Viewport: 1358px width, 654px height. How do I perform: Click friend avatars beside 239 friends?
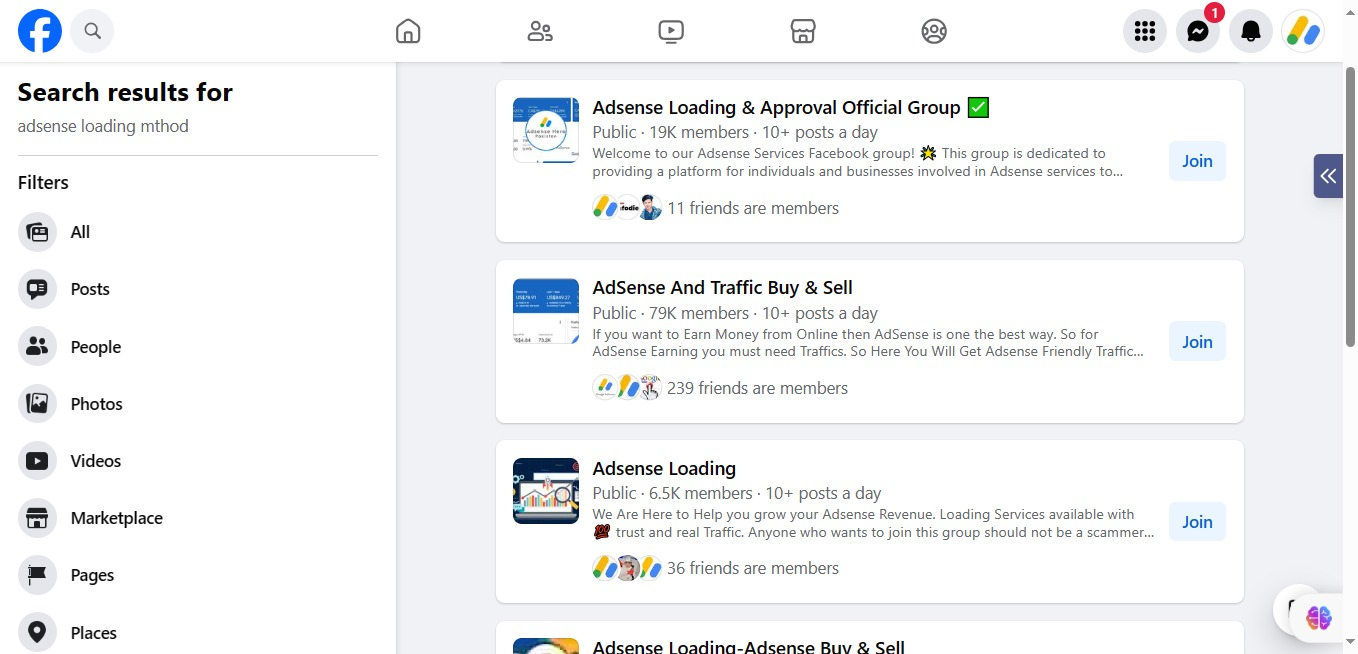pyautogui.click(x=627, y=388)
